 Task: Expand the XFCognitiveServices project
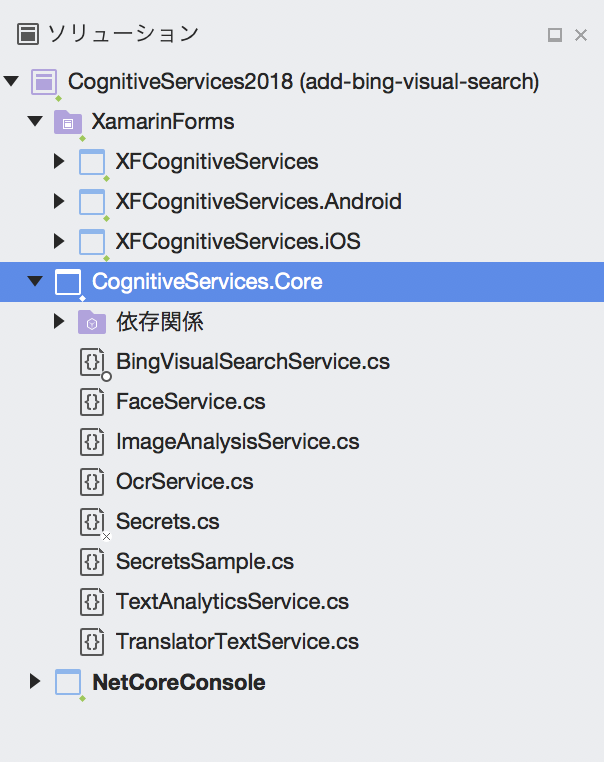click(x=59, y=161)
